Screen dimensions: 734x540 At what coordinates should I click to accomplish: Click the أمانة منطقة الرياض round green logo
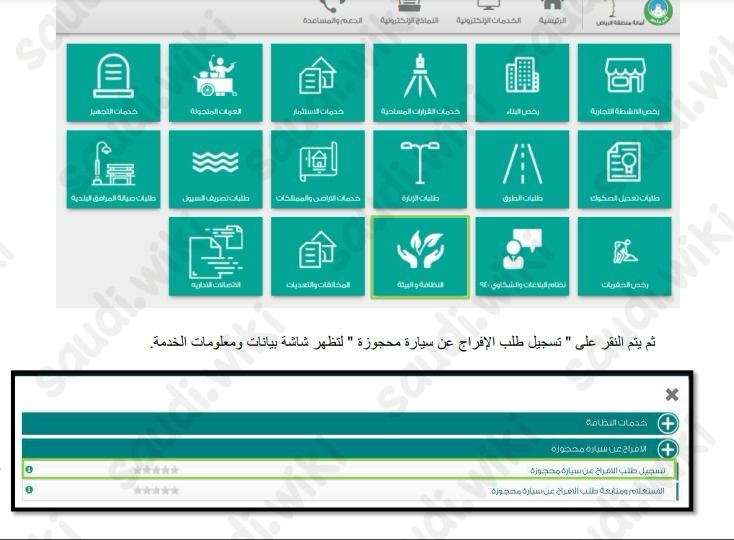[658, 12]
